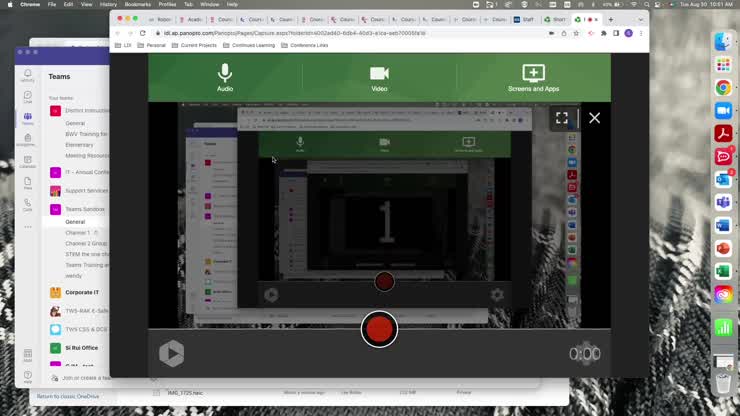Open the Files icon in Teams sidebar
The height and width of the screenshot is (416, 740).
28,183
